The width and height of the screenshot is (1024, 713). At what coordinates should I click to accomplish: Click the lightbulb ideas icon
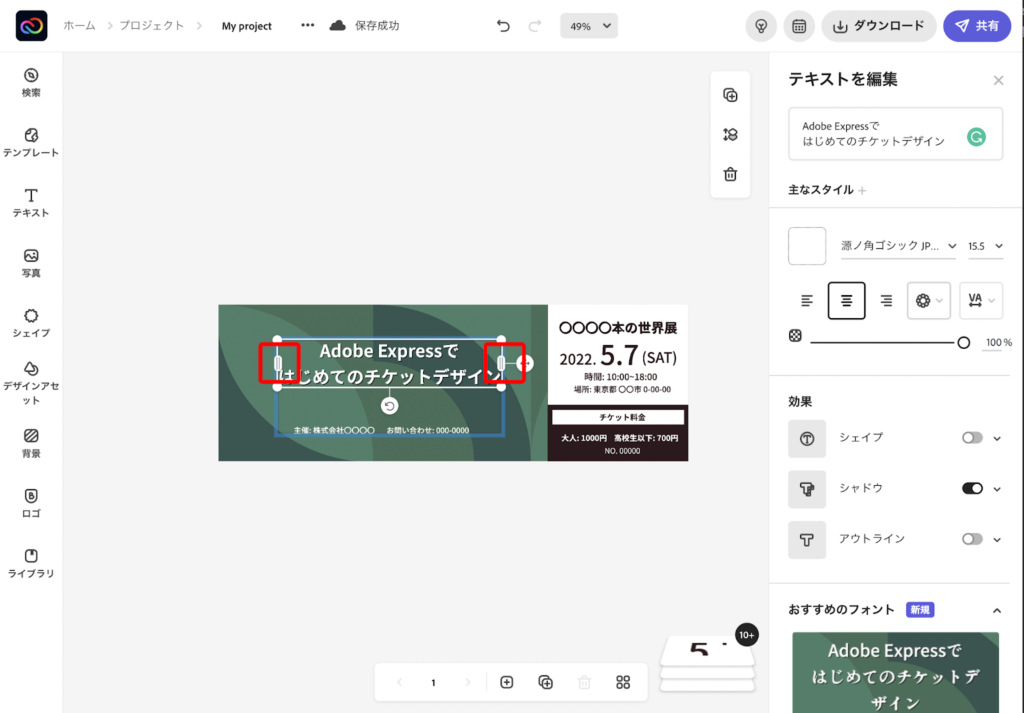click(x=761, y=26)
